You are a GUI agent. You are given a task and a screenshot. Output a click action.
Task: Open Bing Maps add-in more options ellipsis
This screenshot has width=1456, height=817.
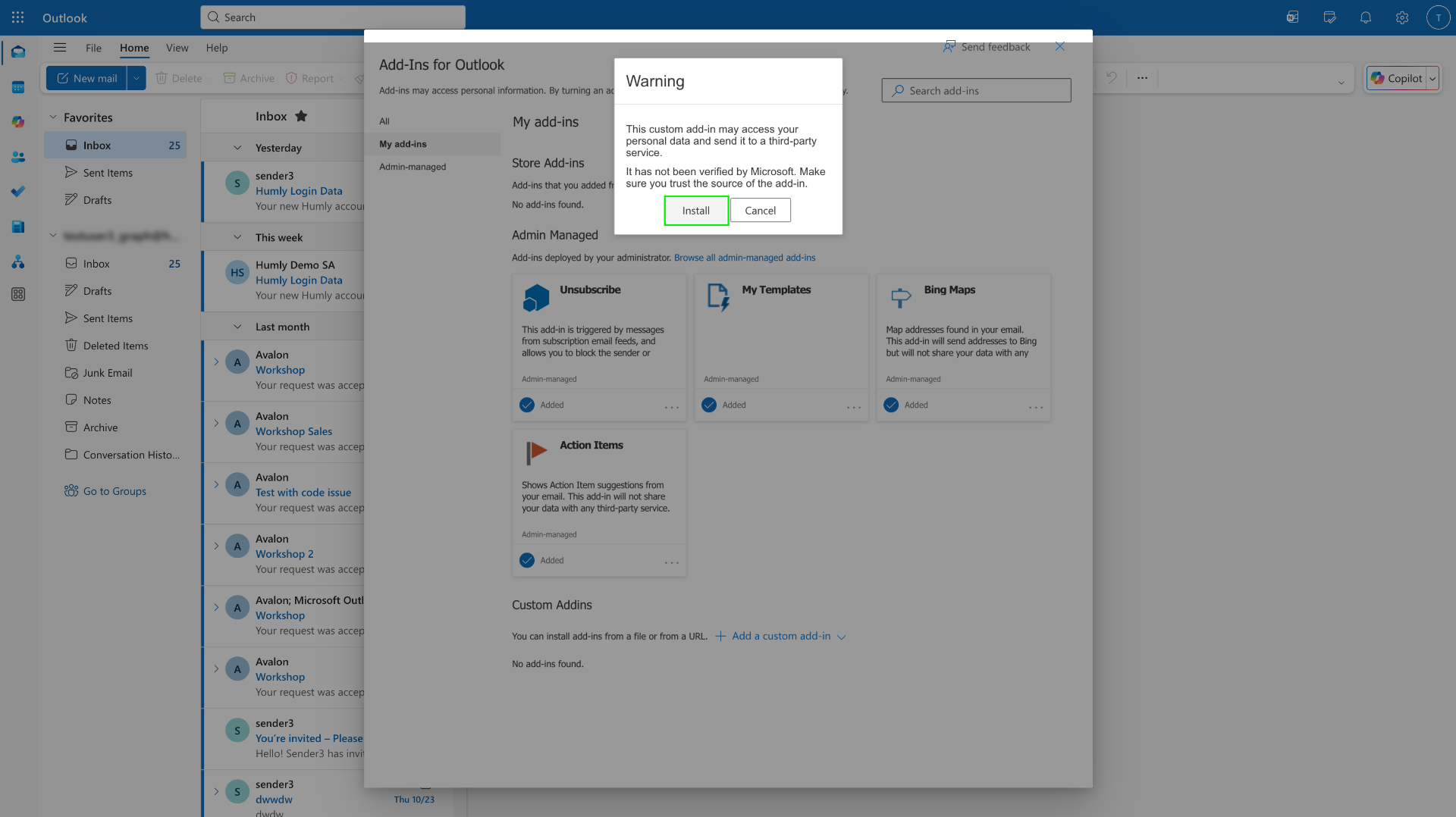point(1036,406)
